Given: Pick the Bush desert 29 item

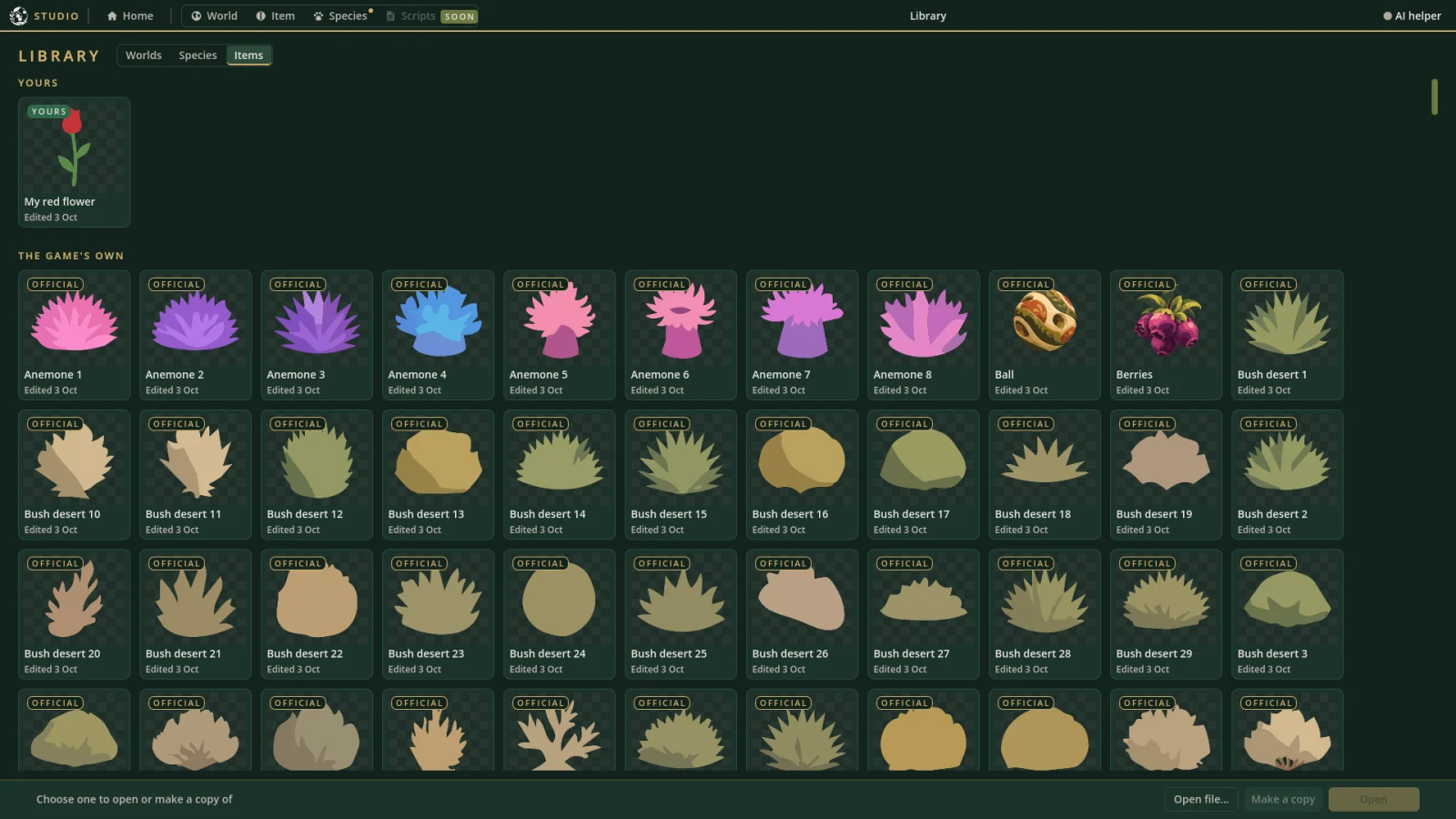Looking at the screenshot, I should (x=1166, y=614).
